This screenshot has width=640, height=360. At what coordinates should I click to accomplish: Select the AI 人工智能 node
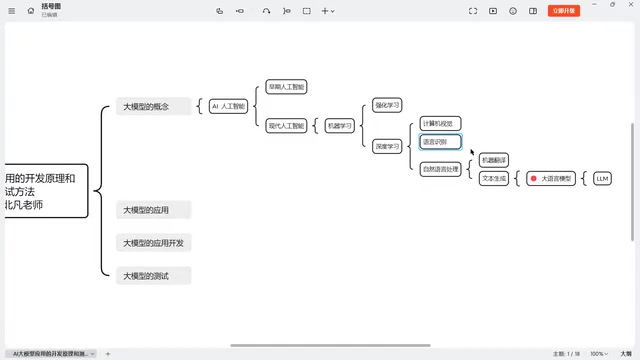click(228, 106)
